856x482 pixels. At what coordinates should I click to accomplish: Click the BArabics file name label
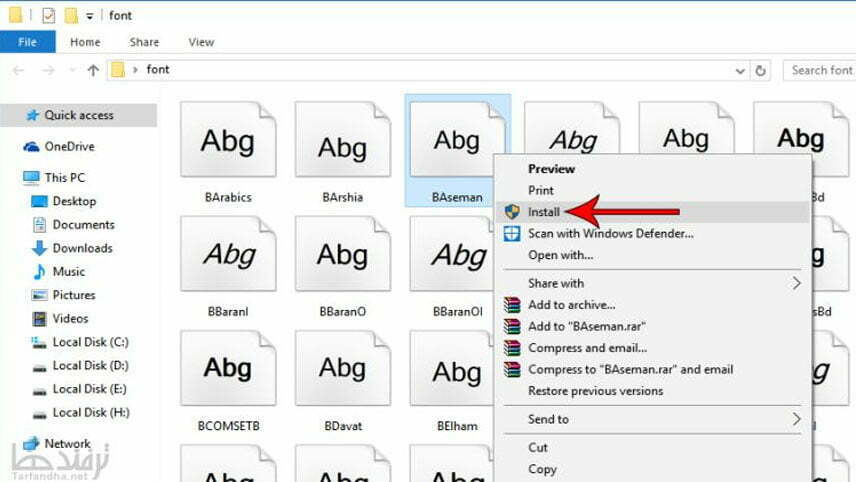click(228, 198)
